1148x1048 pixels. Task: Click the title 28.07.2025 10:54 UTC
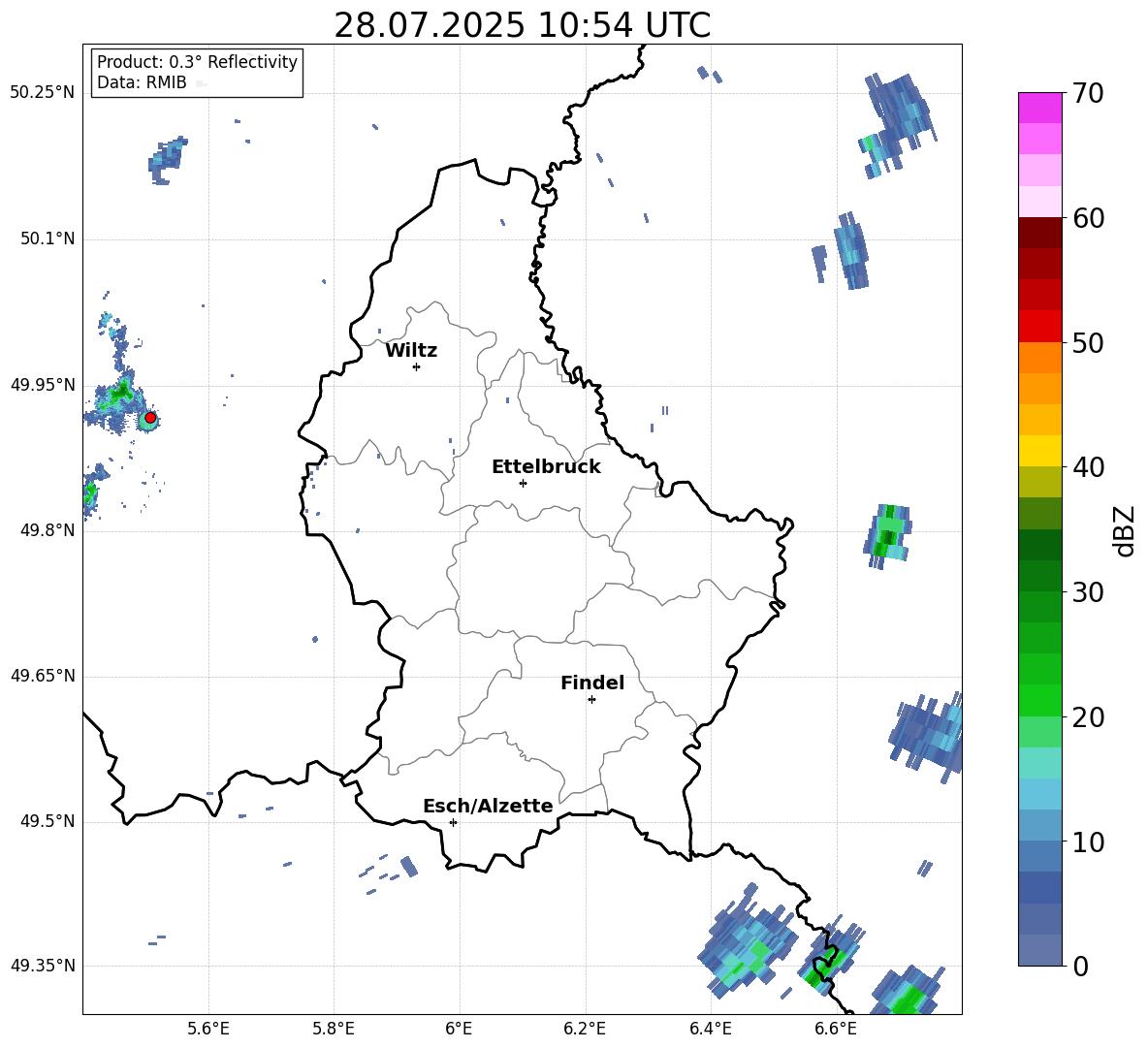pyautogui.click(x=522, y=25)
